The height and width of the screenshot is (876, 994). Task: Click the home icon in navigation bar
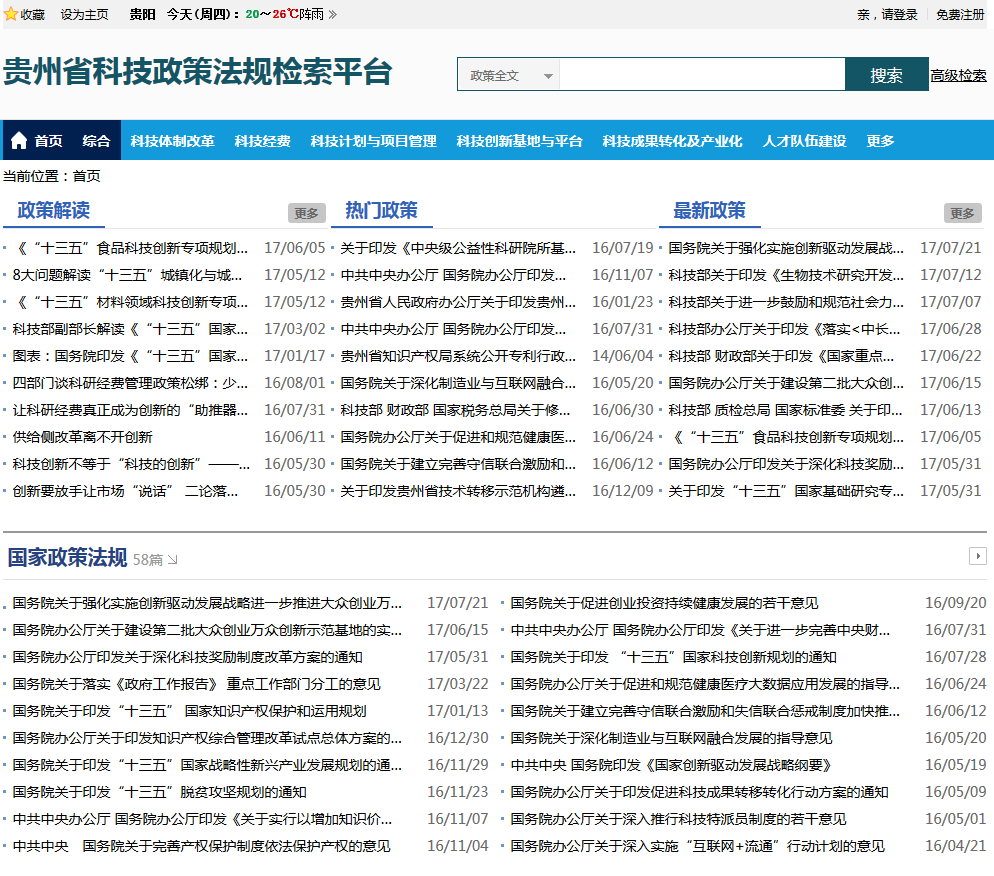coord(19,141)
